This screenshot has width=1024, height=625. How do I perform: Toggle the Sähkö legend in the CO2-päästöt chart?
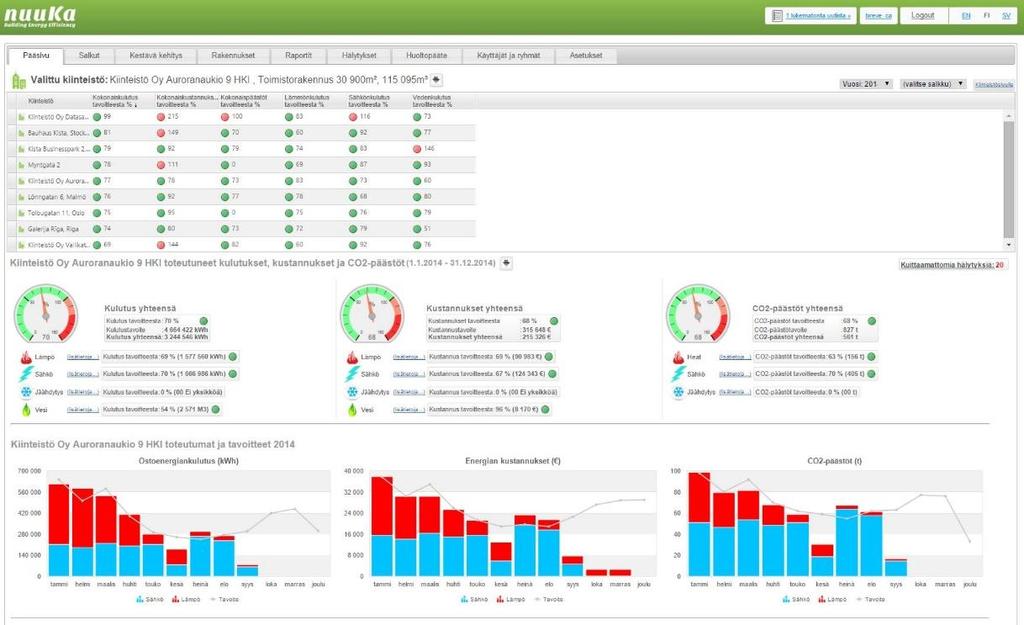click(x=796, y=600)
